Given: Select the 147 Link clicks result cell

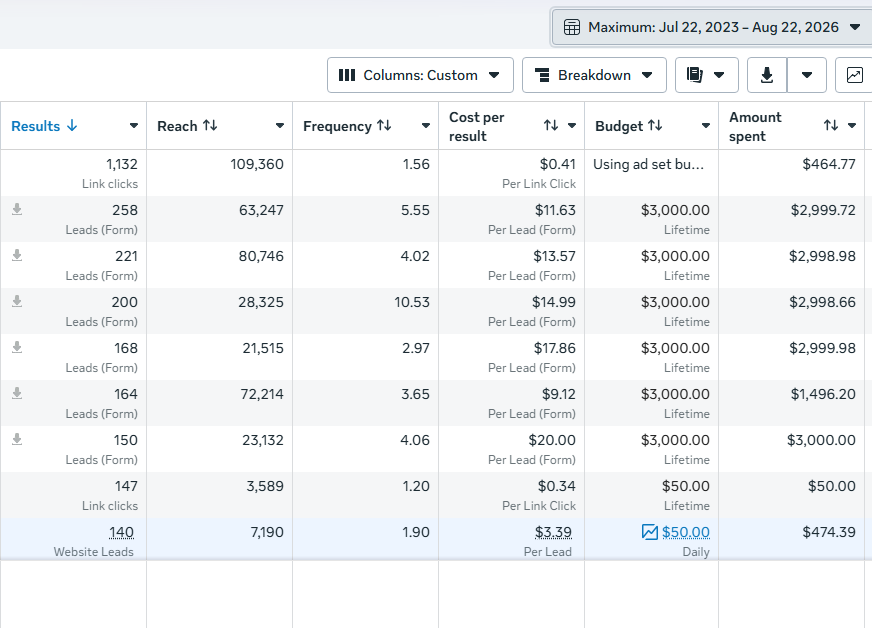Looking at the screenshot, I should point(73,495).
